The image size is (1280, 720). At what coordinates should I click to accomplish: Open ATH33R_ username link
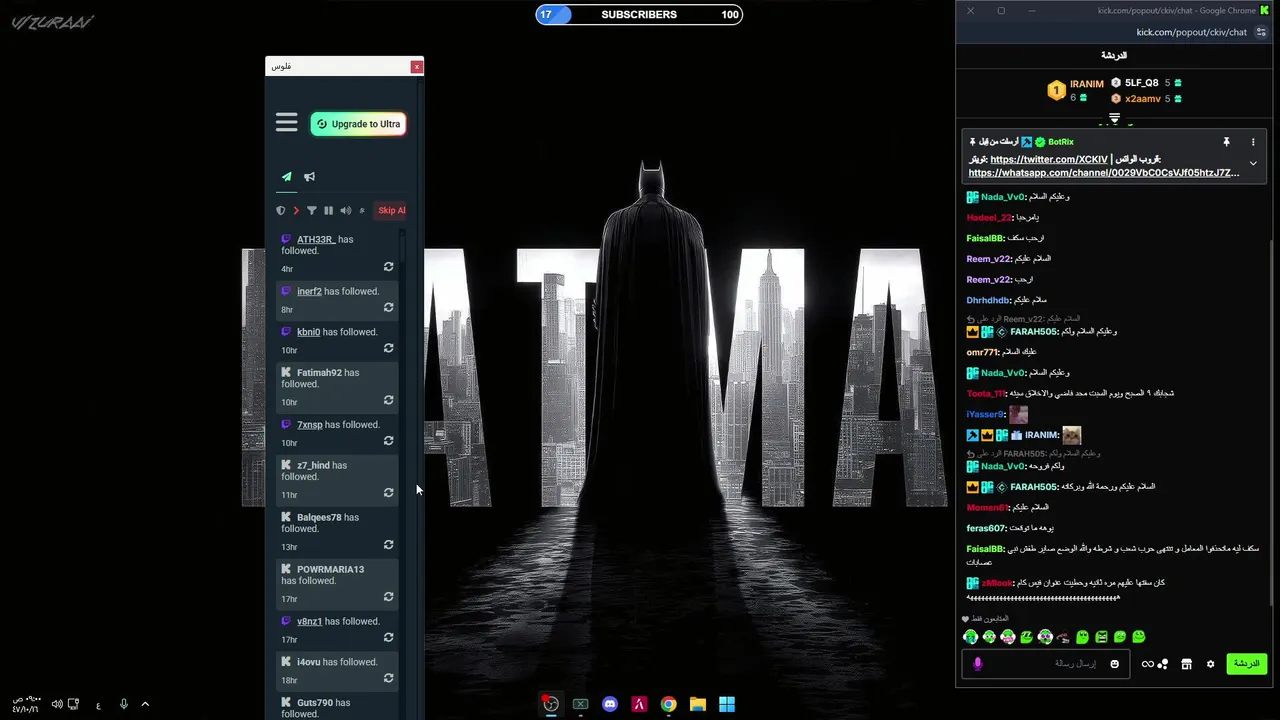pyautogui.click(x=316, y=240)
